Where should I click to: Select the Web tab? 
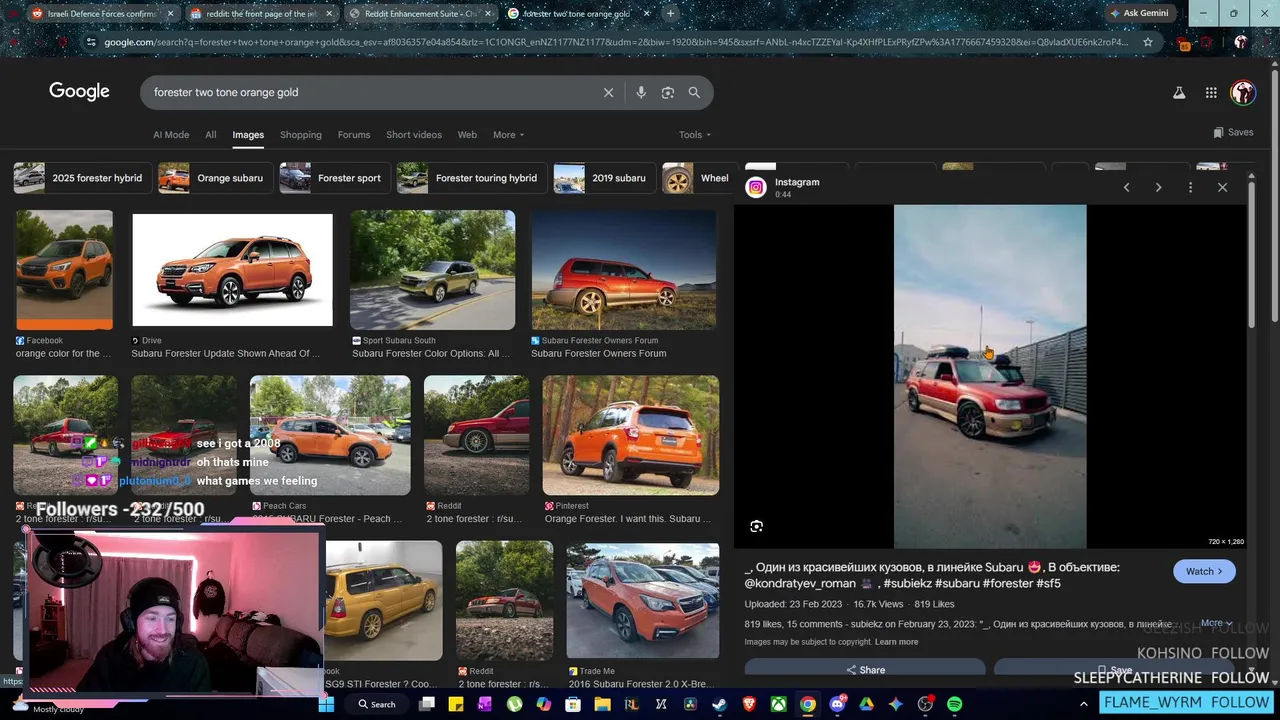coord(467,135)
